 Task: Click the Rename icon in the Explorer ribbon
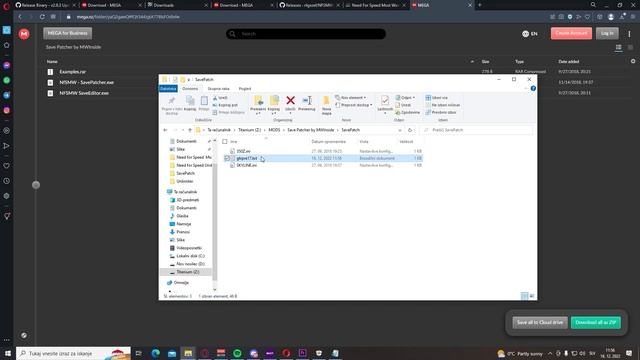pyautogui.click(x=307, y=100)
